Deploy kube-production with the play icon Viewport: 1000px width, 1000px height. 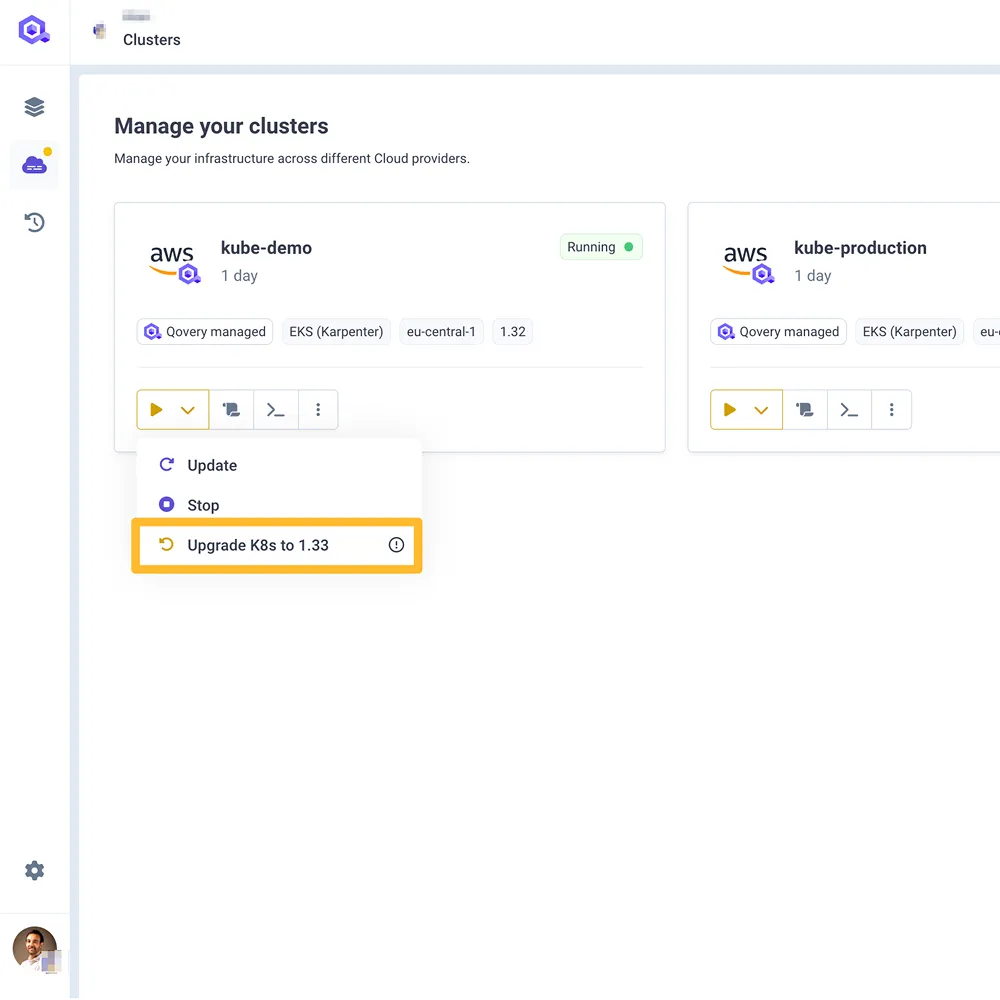click(x=730, y=409)
